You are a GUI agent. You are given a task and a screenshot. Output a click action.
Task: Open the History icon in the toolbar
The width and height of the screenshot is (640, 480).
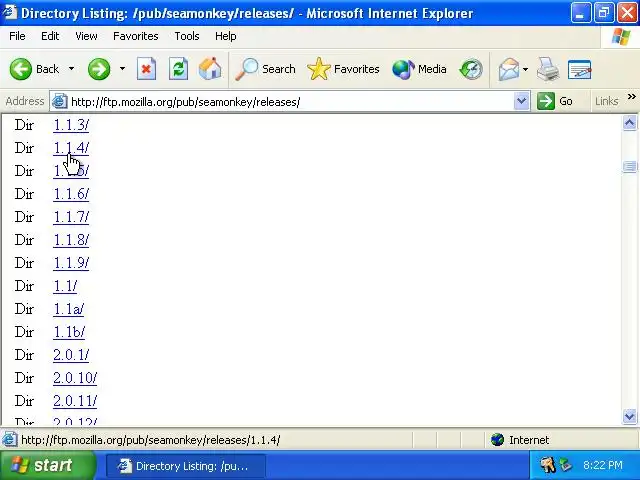tap(471, 69)
